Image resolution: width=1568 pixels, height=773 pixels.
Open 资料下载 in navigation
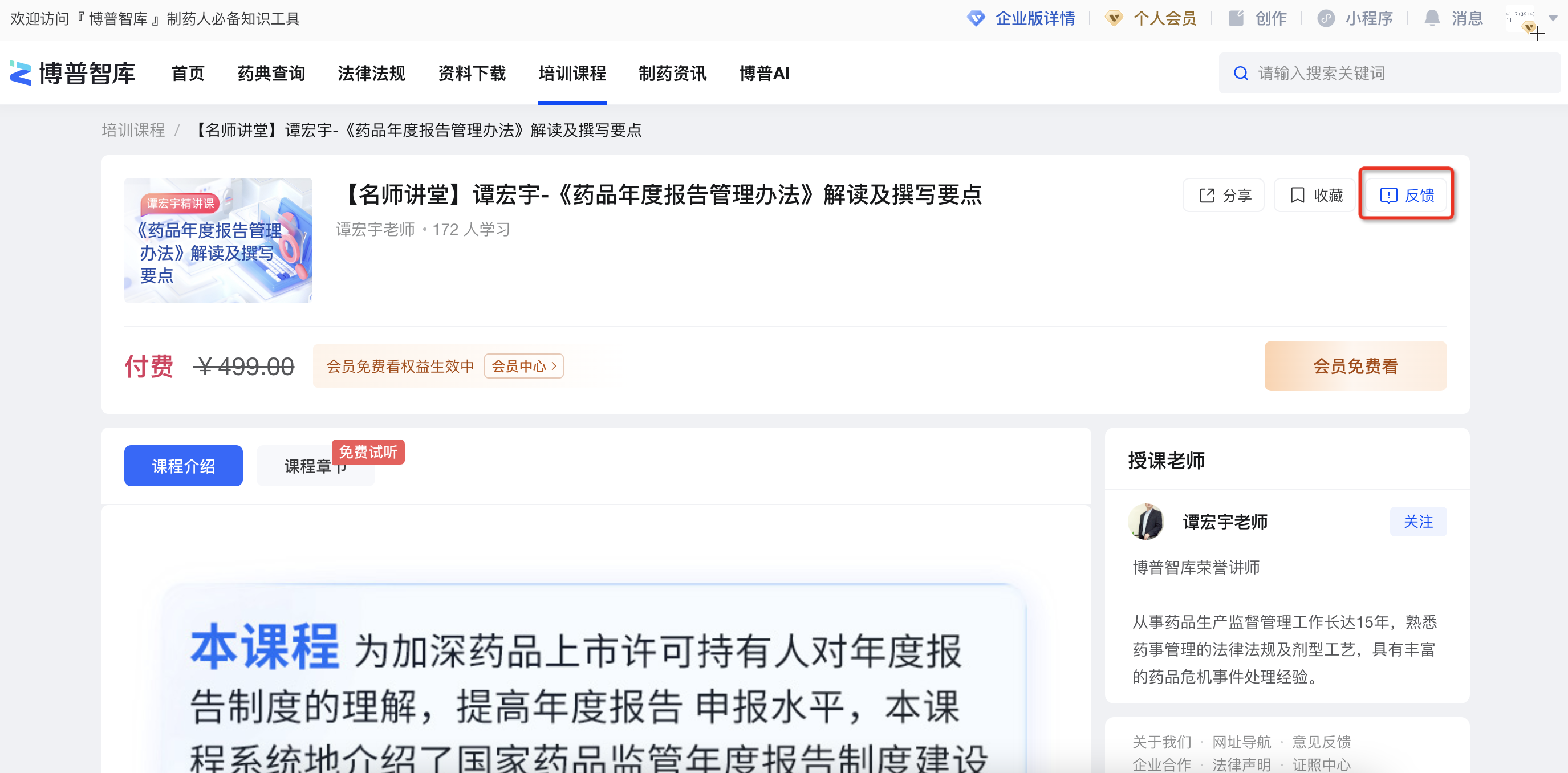(472, 74)
